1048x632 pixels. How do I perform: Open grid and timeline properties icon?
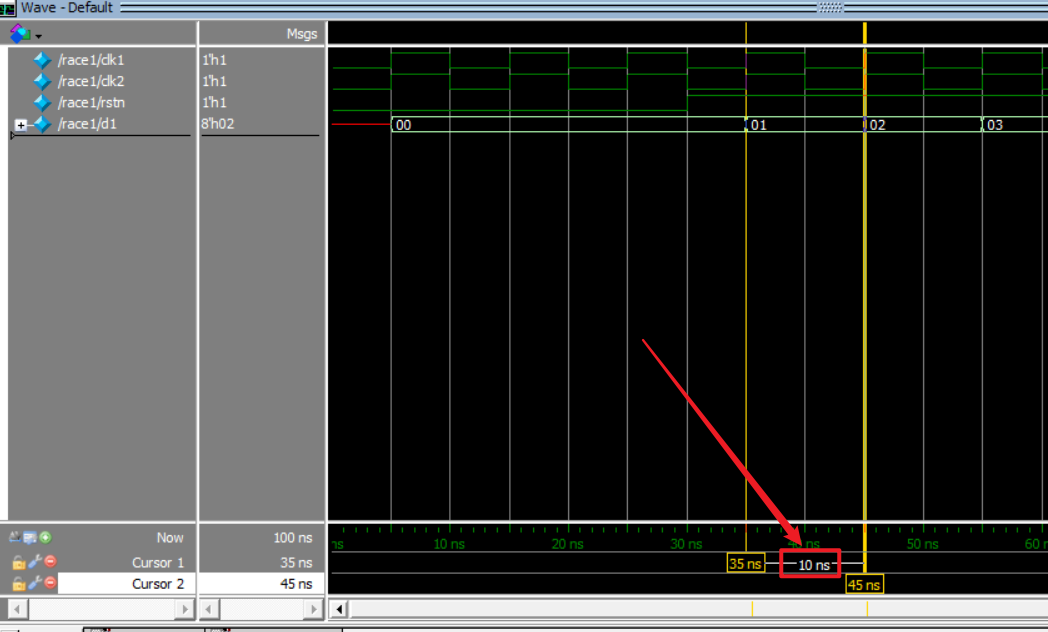point(29,538)
